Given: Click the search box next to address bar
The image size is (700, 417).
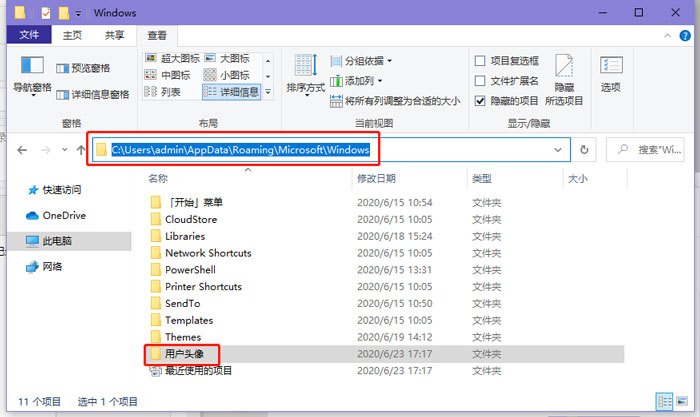Looking at the screenshot, I should coord(651,149).
